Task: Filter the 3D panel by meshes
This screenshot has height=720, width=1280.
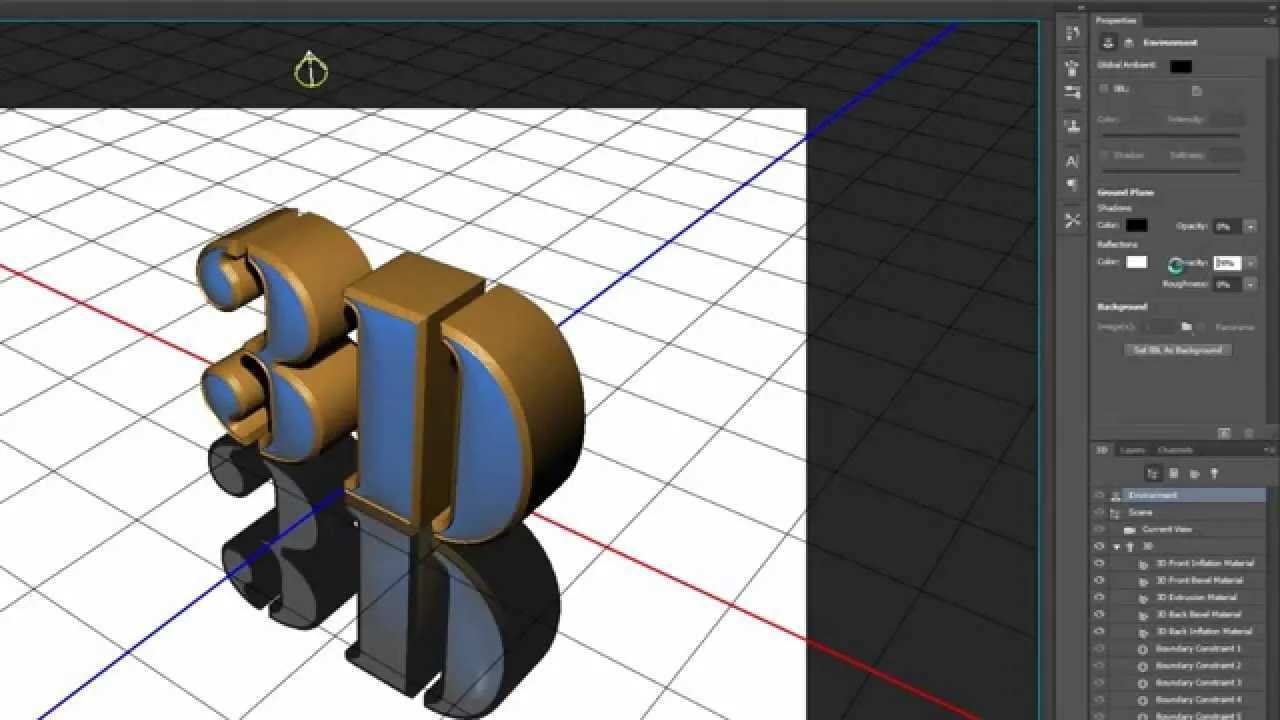Action: (1174, 473)
